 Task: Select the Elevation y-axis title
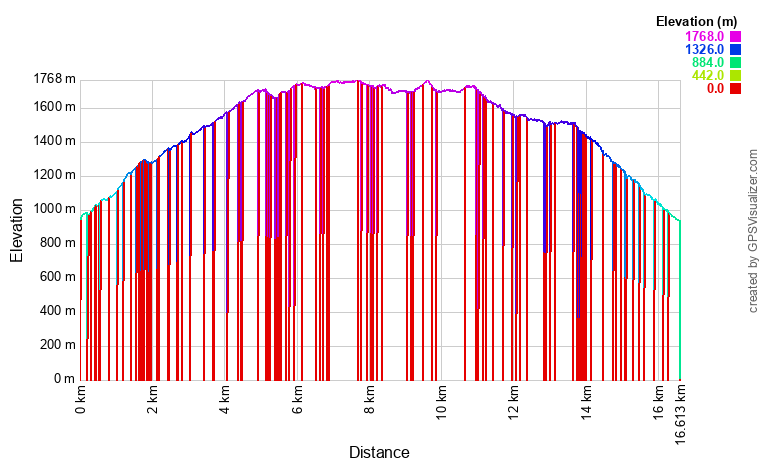tap(17, 231)
